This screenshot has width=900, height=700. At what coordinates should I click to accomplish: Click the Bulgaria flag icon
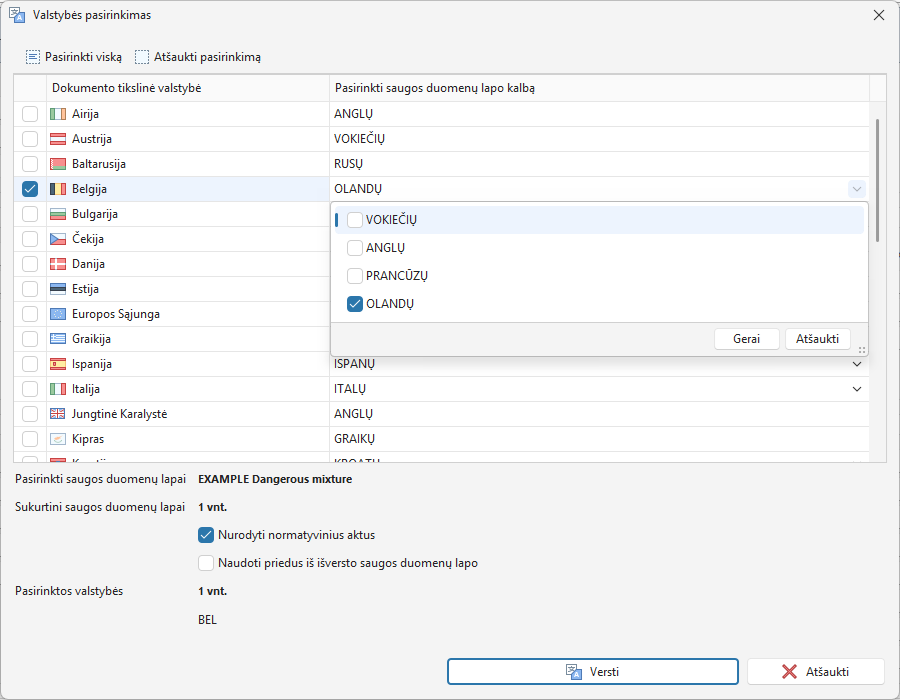(58, 214)
